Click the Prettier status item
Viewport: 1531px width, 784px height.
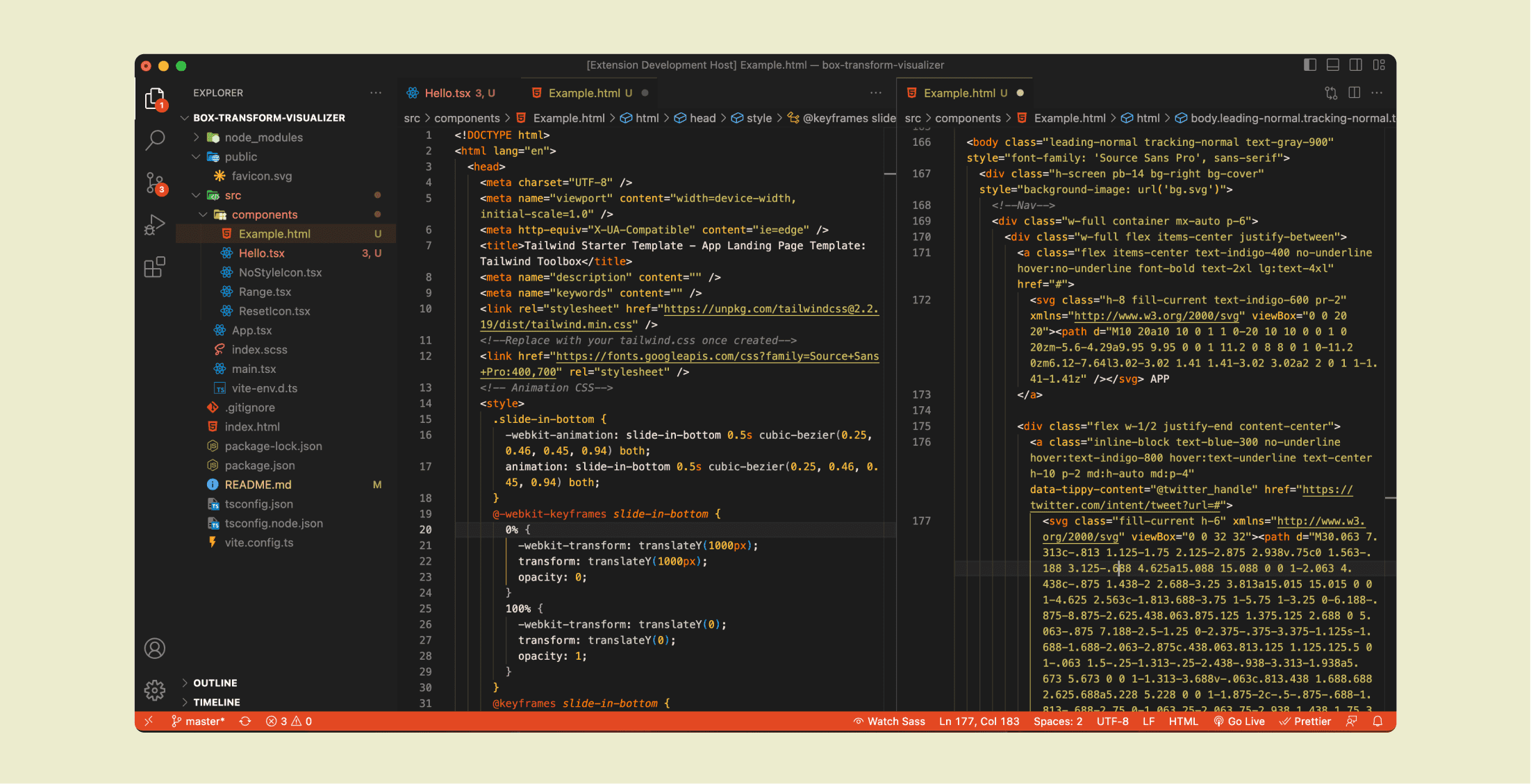[1305, 722]
